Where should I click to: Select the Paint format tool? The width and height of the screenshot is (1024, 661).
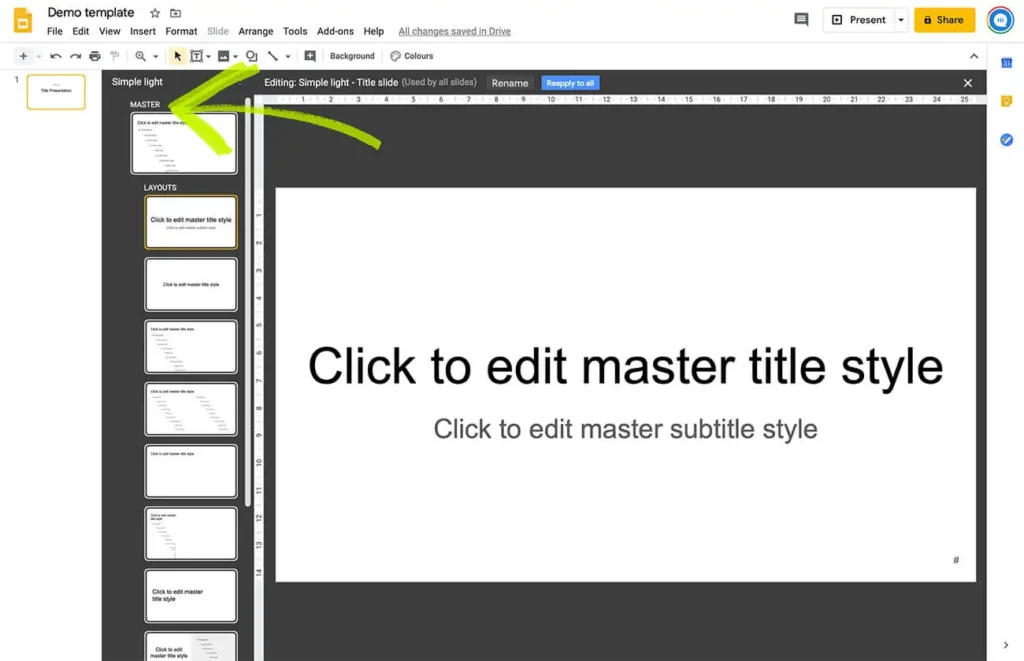115,56
